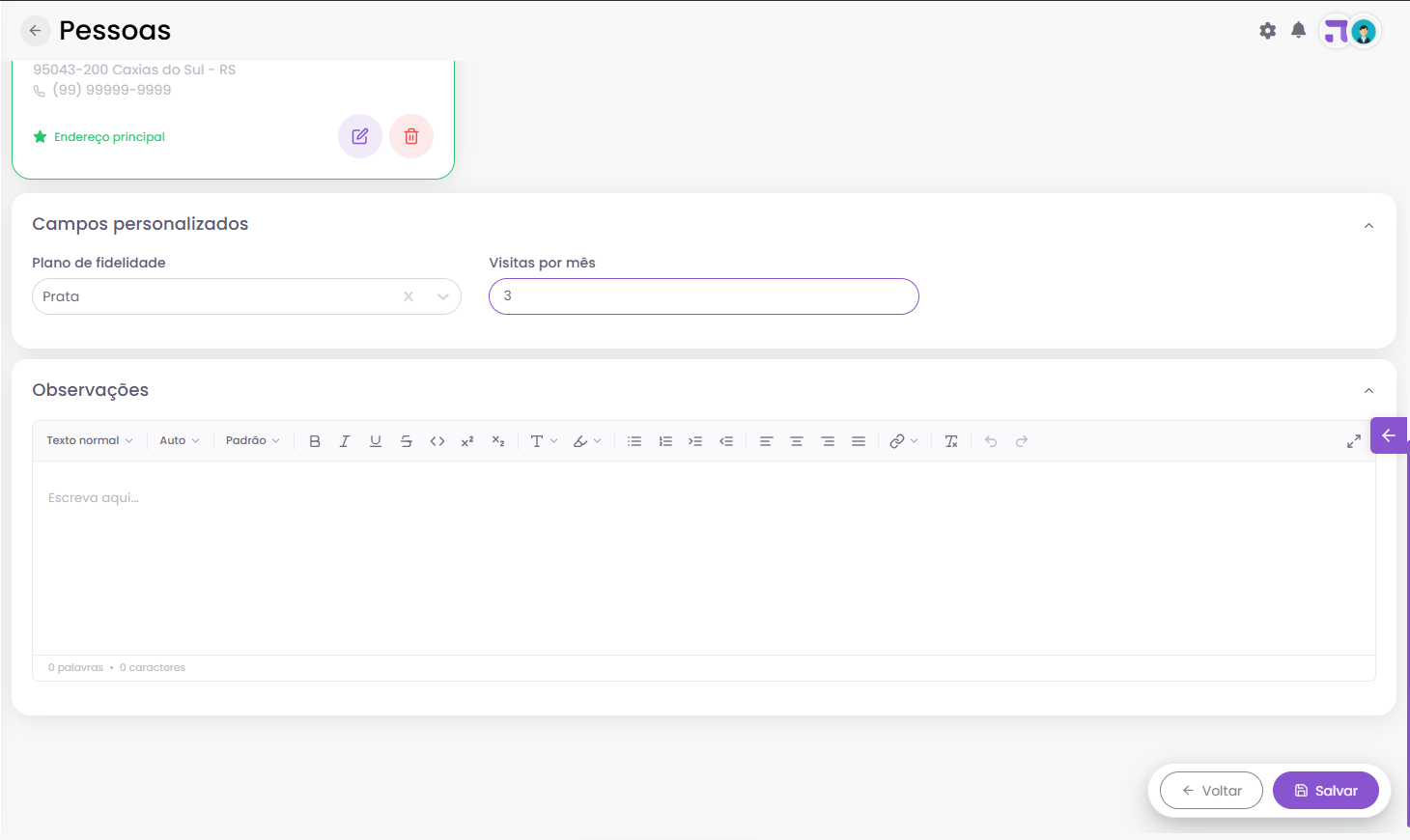This screenshot has width=1410, height=840.
Task: Open the Auto font size dropdown
Action: [180, 441]
